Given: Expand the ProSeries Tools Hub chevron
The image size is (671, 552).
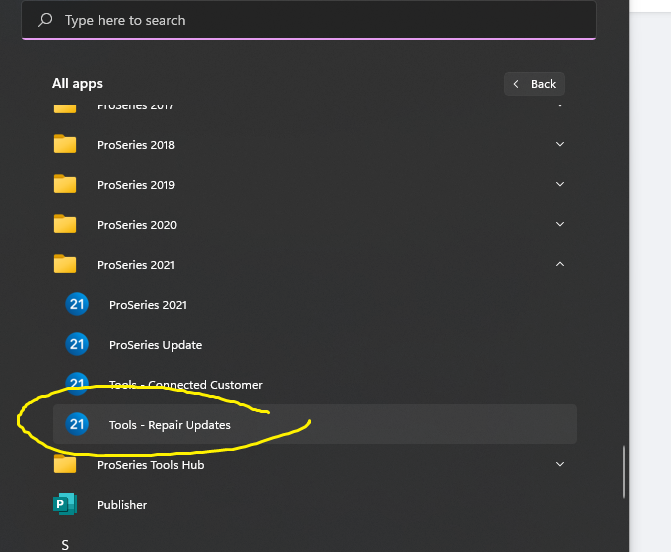Looking at the screenshot, I should coord(559,465).
